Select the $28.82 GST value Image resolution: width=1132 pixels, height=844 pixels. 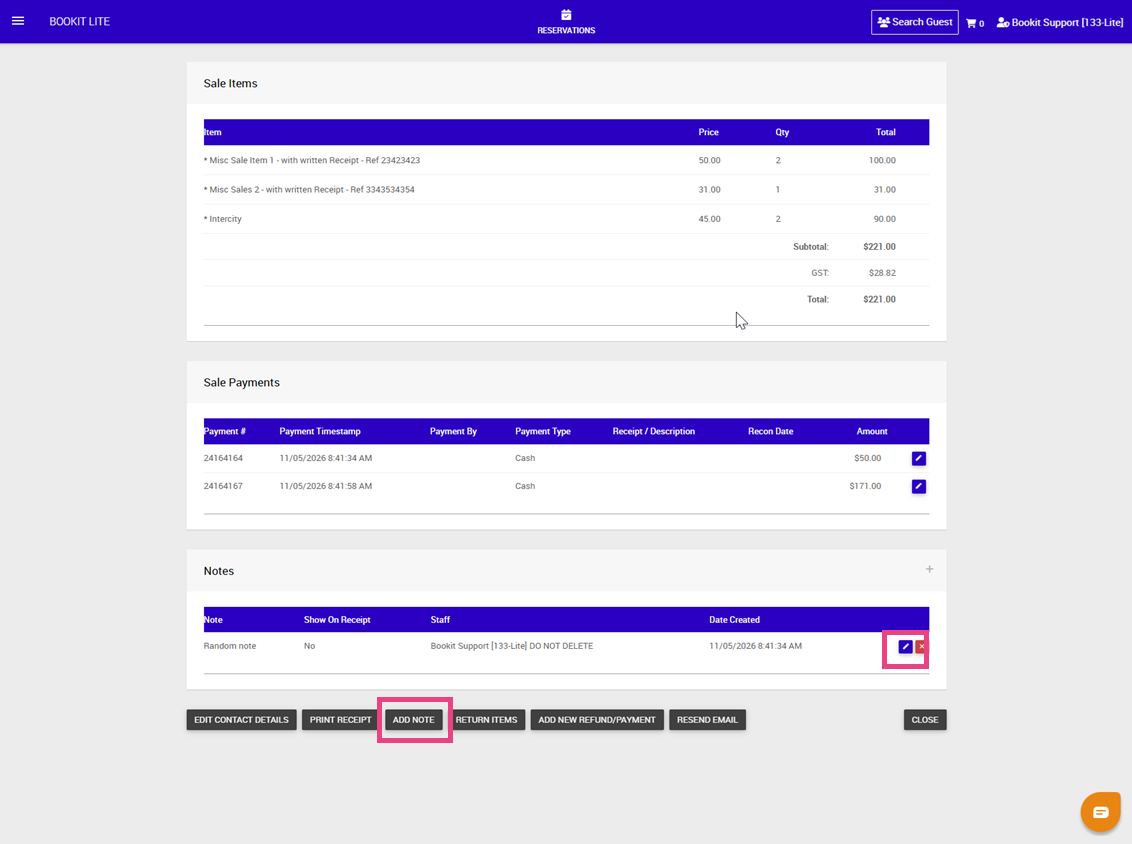tap(882, 273)
